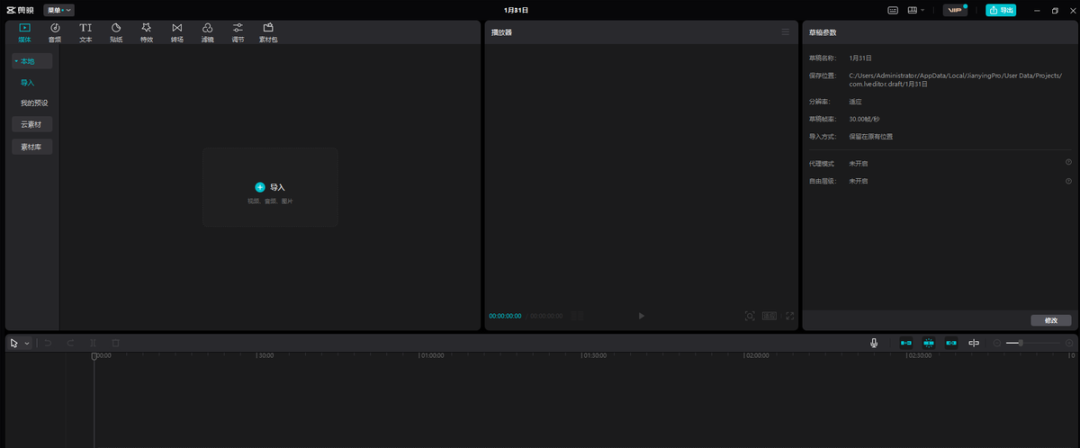
Task: Click the 导出 export button
Action: [1001, 10]
